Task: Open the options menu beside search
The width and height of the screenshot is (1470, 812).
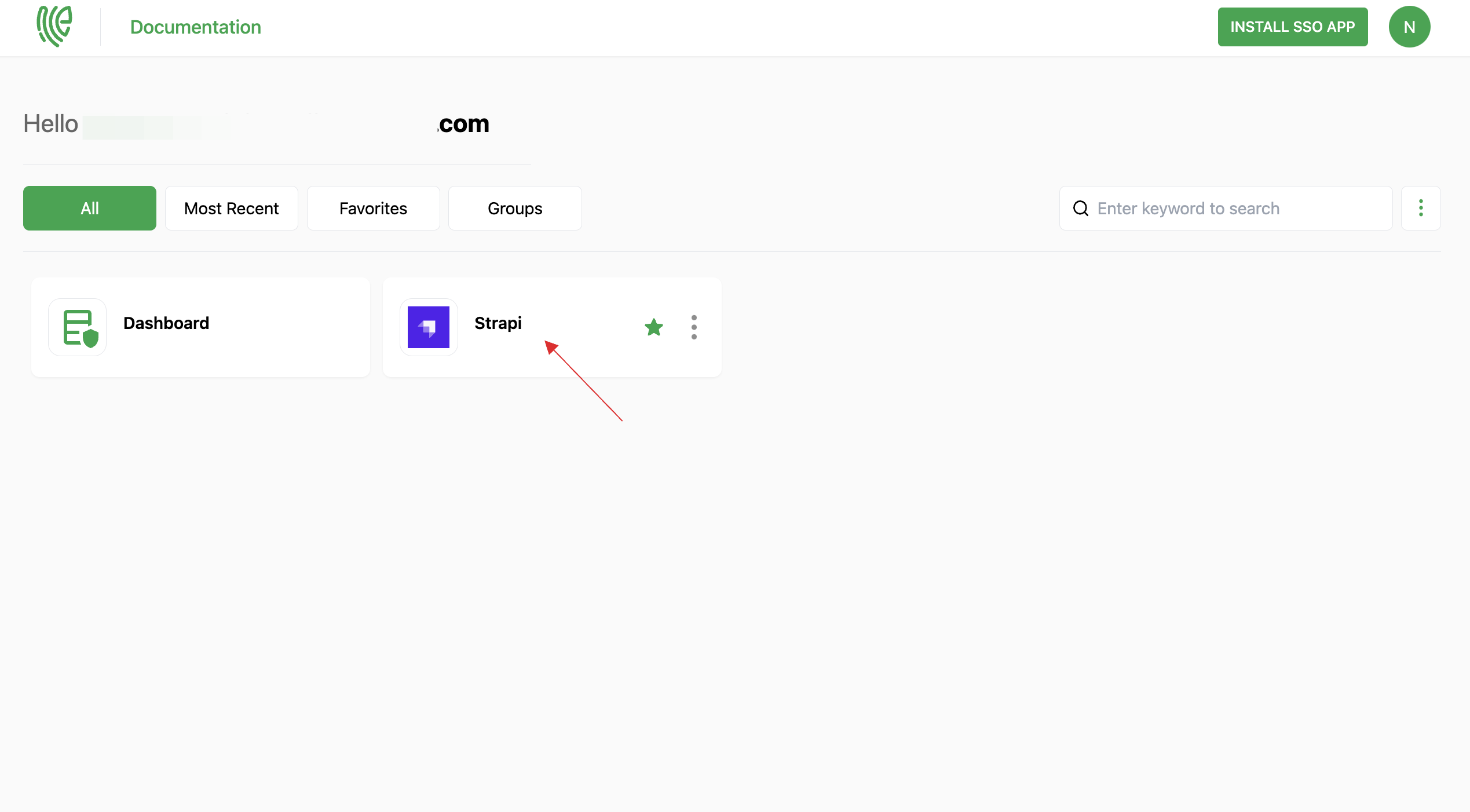Action: [x=1420, y=208]
